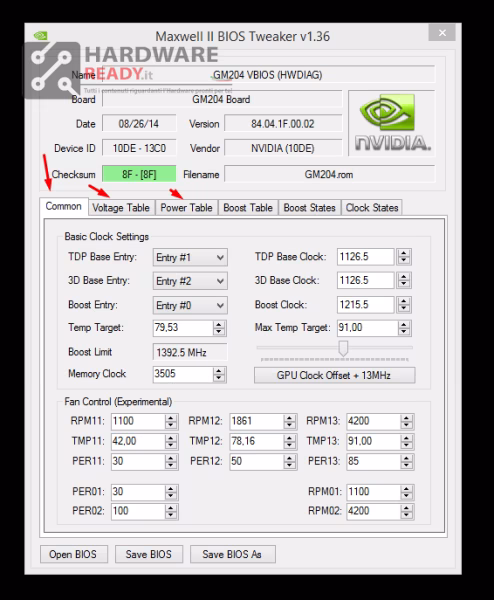
Task: Switch to the Common tab
Action: click(64, 206)
